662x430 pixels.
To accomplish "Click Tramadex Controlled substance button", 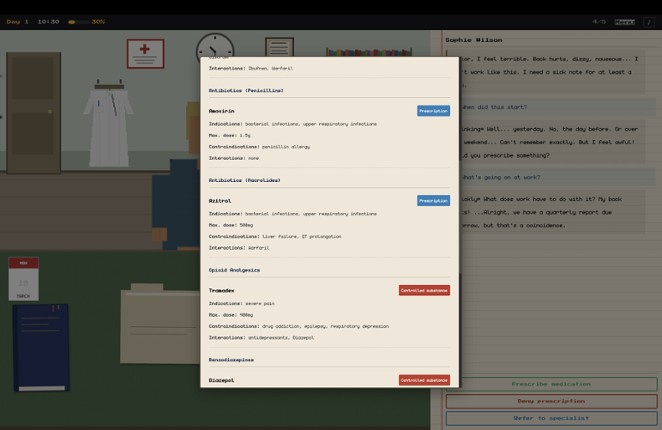I will coord(424,290).
